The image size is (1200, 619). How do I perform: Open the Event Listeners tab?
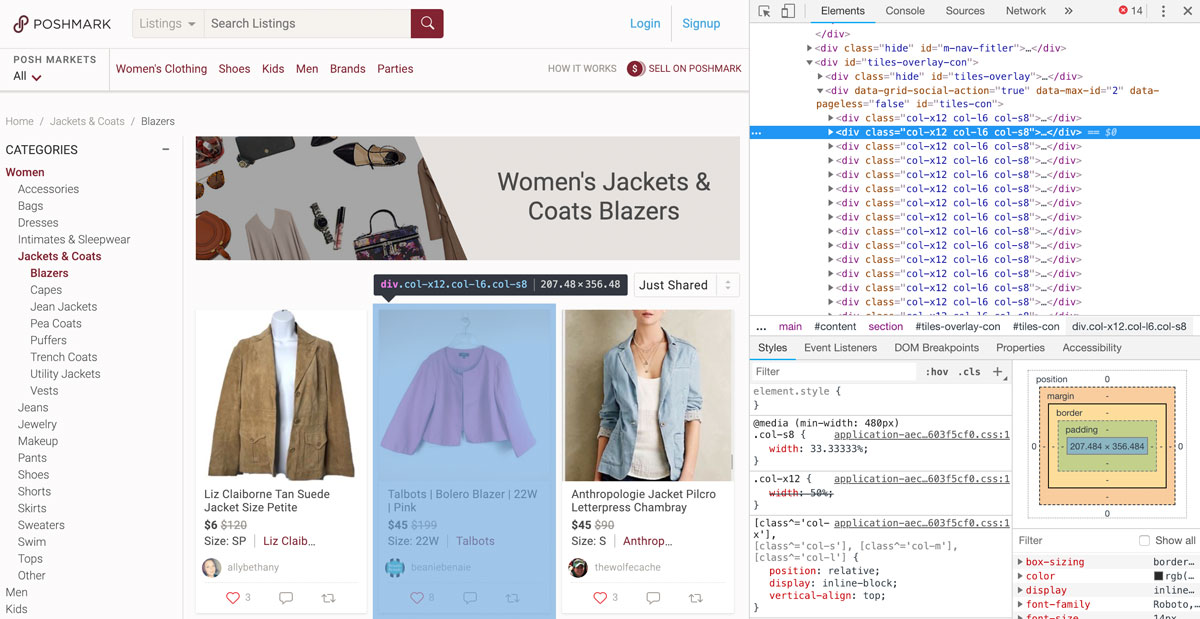click(x=840, y=348)
